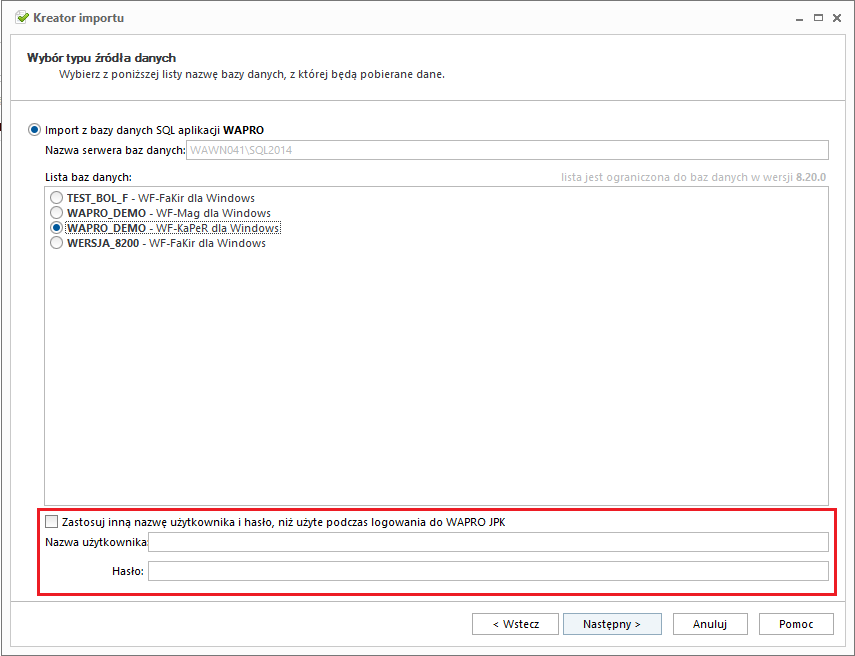Viewport: 855px width, 656px height.
Task: Proceed with the Następny button
Action: click(612, 624)
